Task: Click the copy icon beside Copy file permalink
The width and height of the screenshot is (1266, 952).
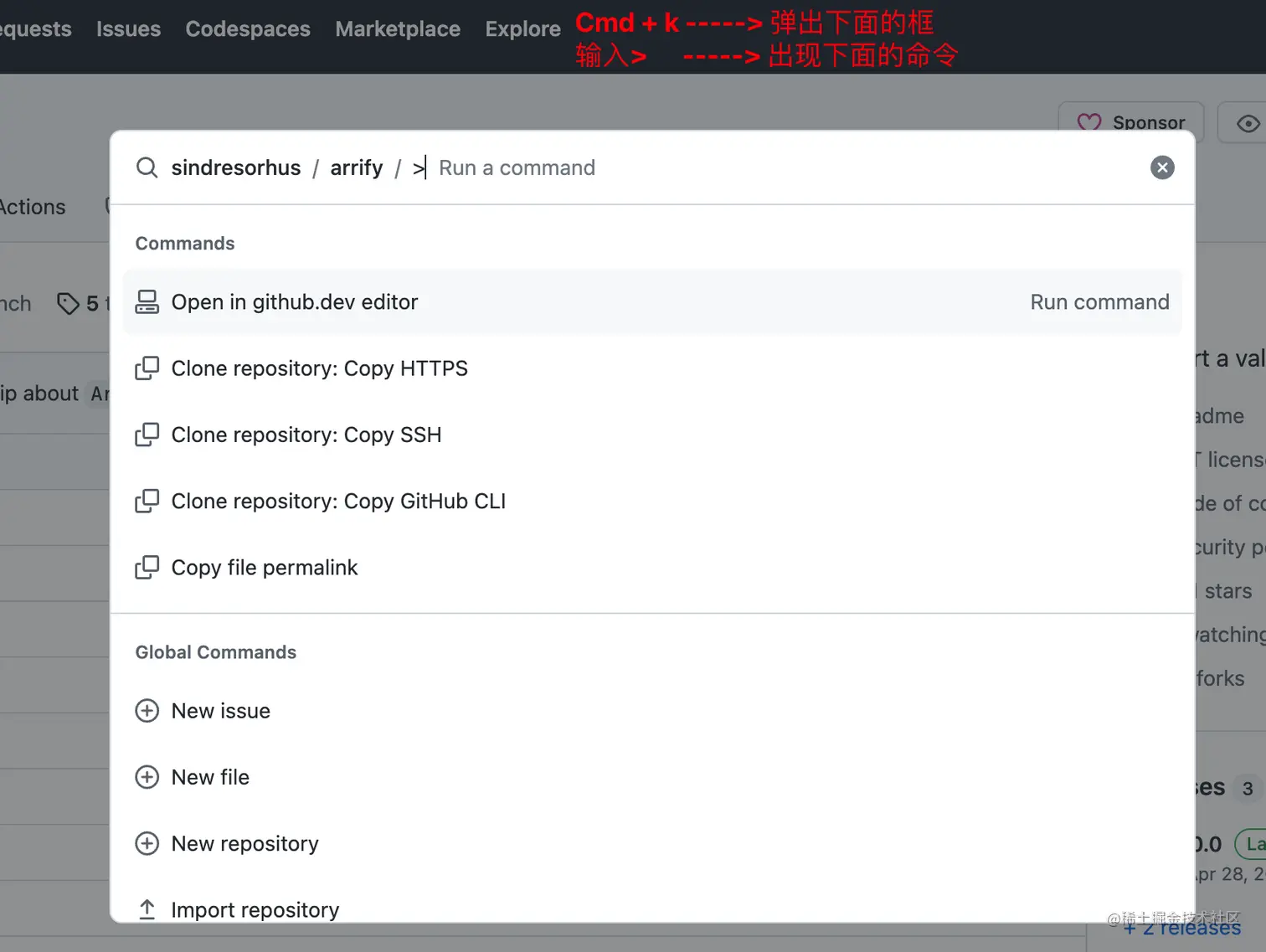Action: click(x=147, y=568)
